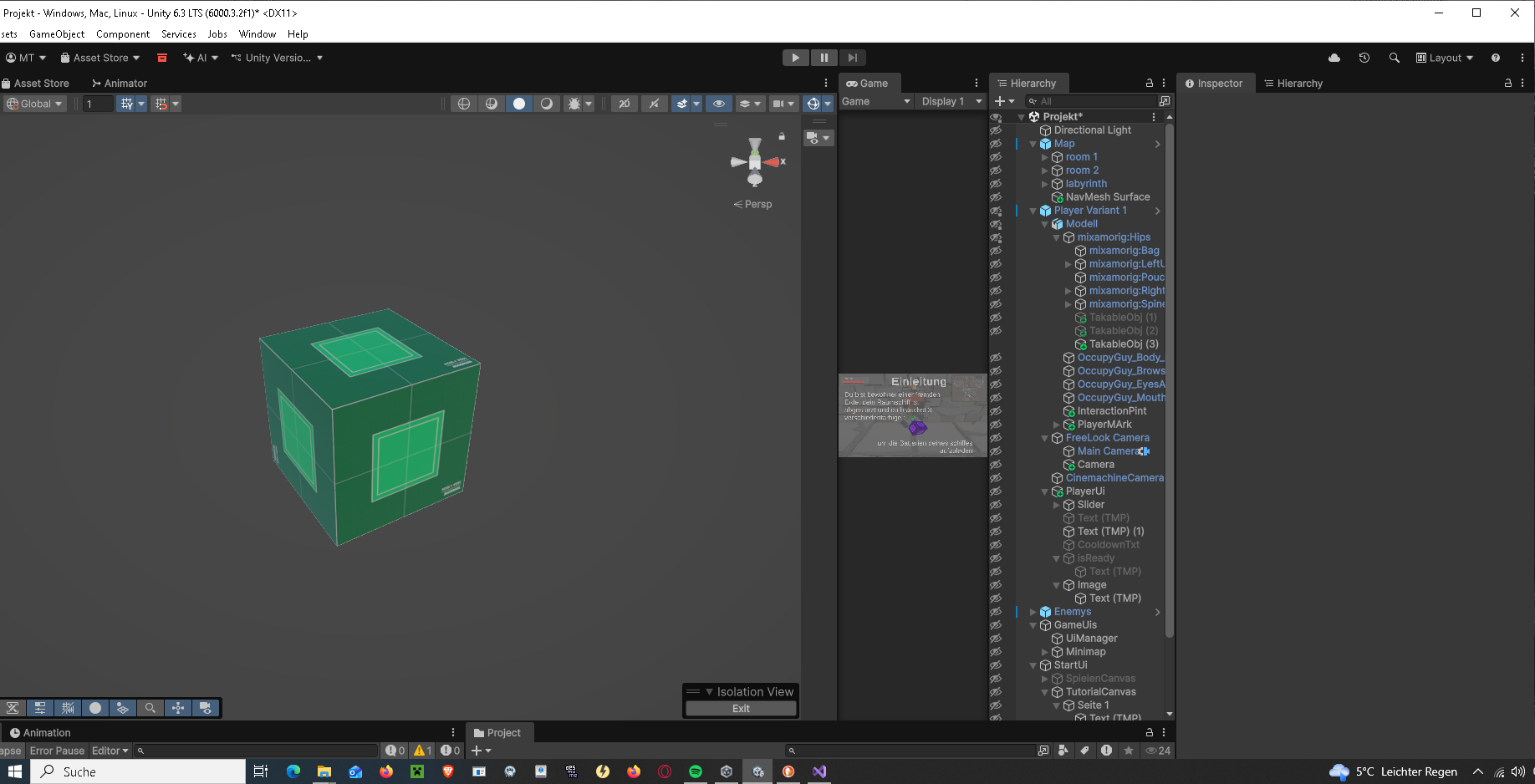This screenshot has width=1535, height=784.
Task: Lock the Inspector panel with the padlock icon
Action: (1507, 84)
